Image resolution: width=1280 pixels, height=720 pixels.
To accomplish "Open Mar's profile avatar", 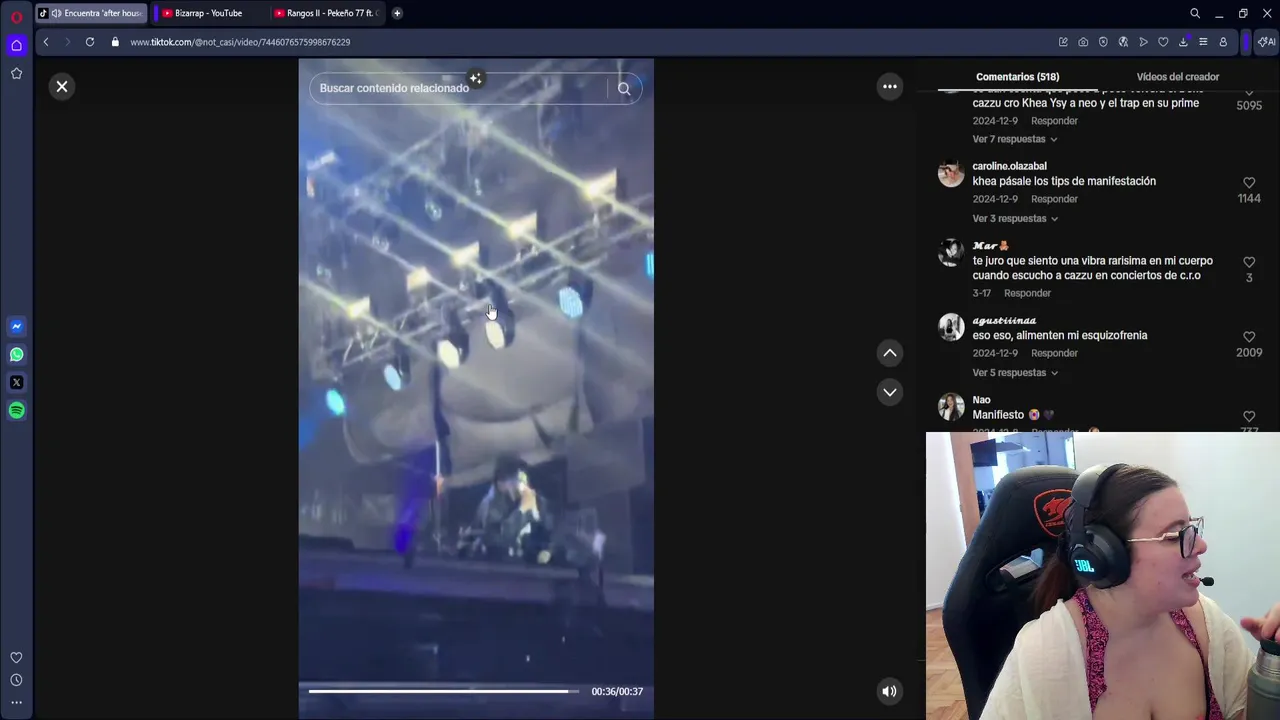I will tap(951, 252).
